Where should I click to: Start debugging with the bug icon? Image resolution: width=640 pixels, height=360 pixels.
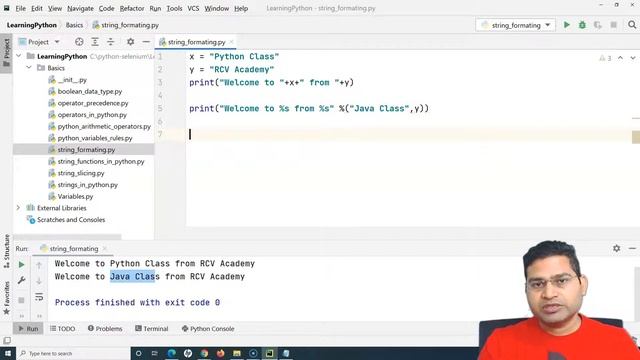point(582,25)
